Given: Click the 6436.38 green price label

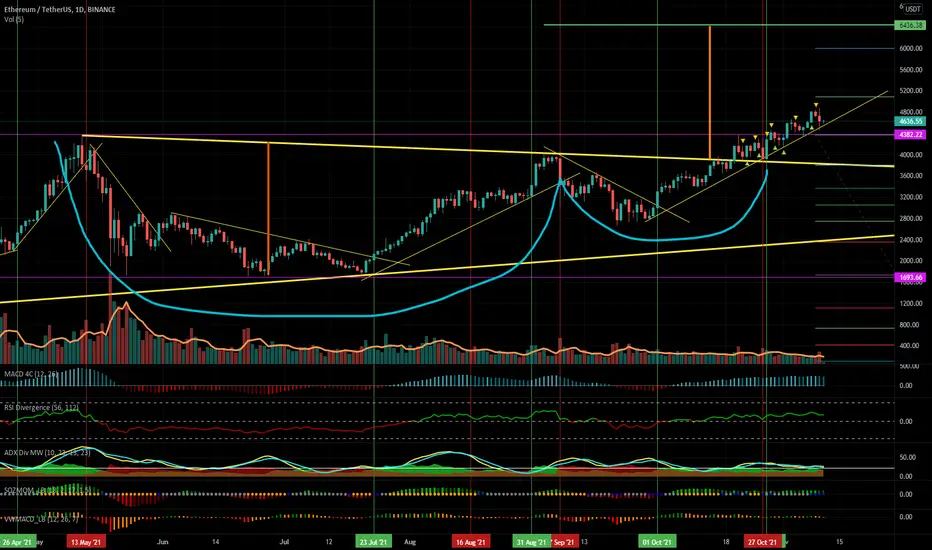Looking at the screenshot, I should (x=910, y=26).
